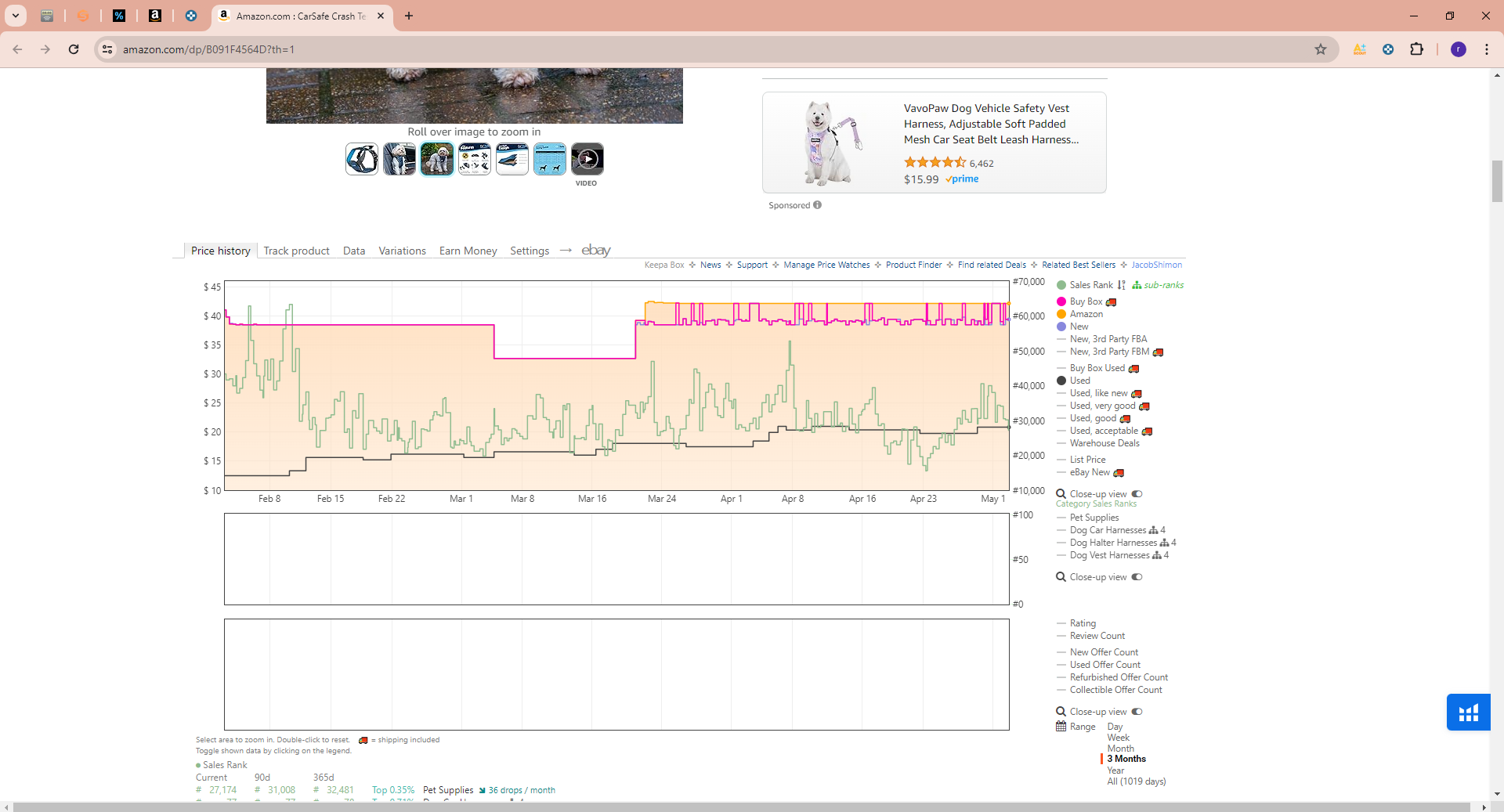
Task: Open the Keepa News link
Action: point(710,265)
